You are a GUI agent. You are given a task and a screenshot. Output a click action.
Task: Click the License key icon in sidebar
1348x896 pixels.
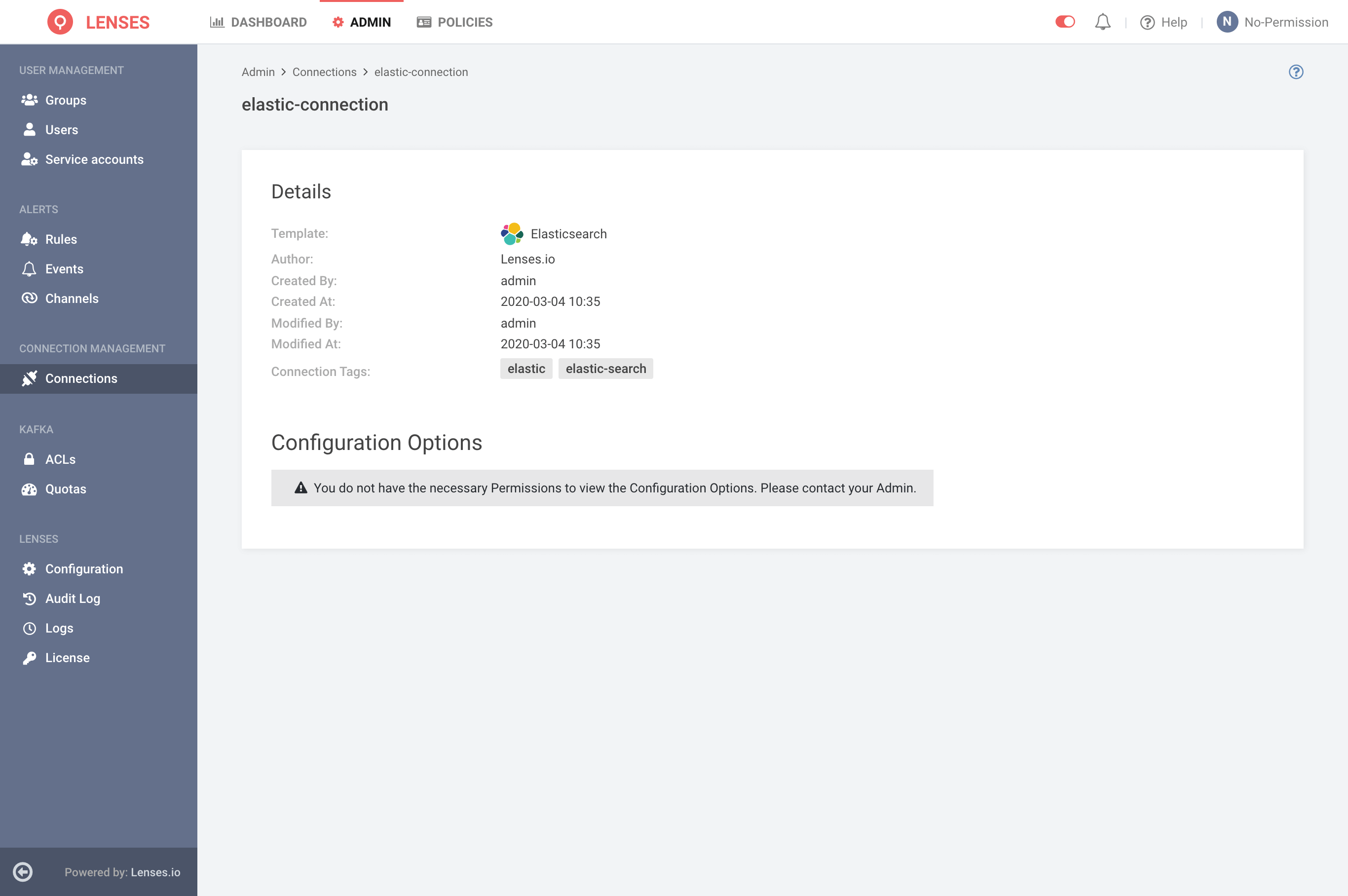(x=27, y=657)
